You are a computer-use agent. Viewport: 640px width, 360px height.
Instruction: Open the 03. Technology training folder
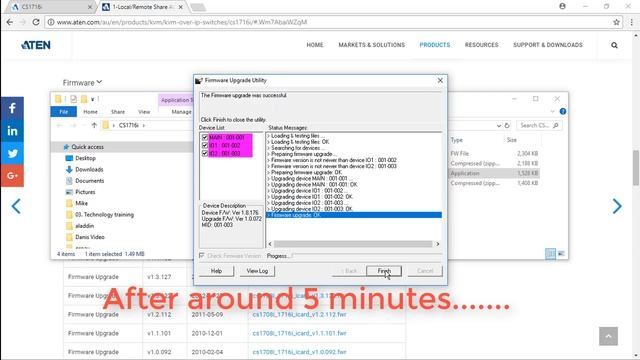[x=104, y=215]
